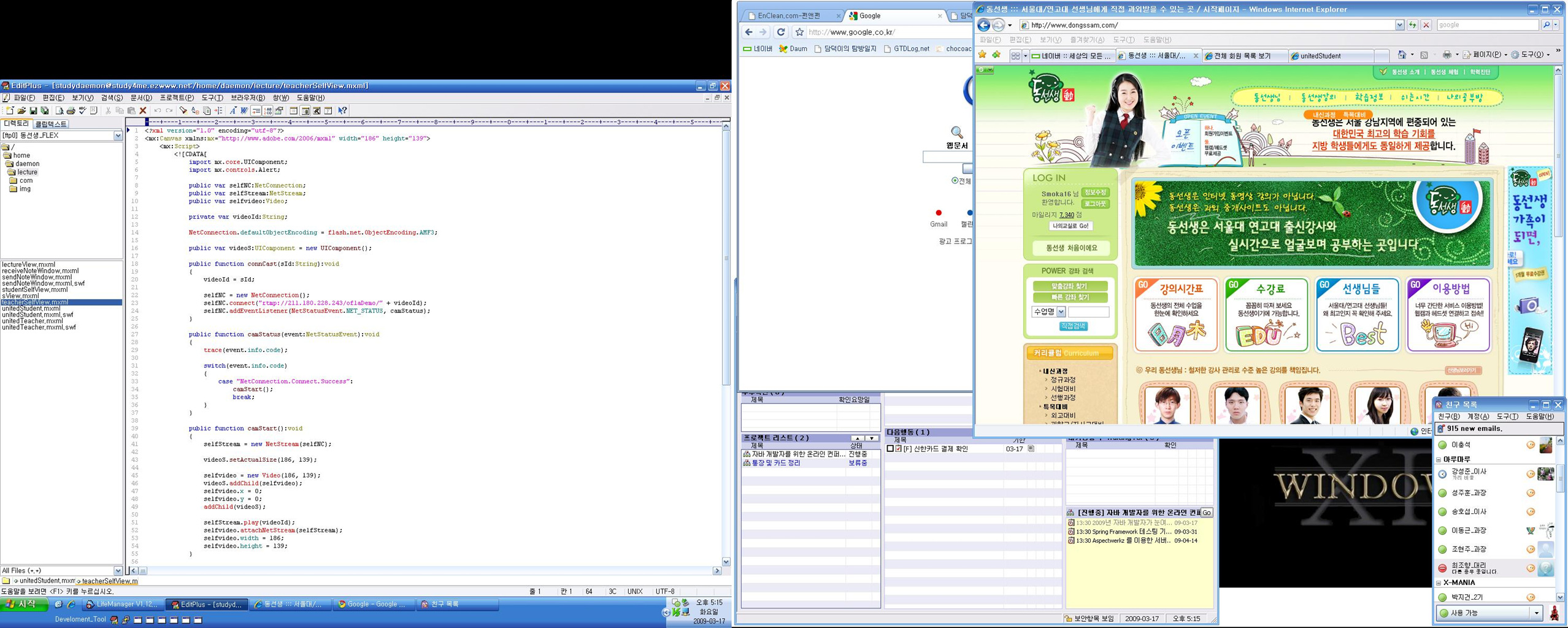Click the Print icon in EditPlus toolbar
Image resolution: width=1568 pixels, height=628 pixels.
tap(71, 110)
